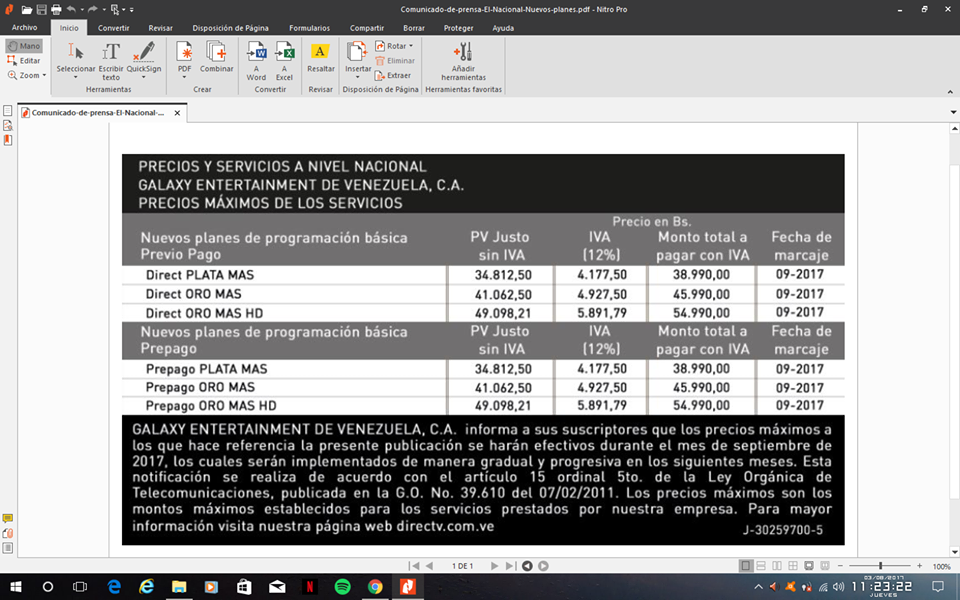Convert PDF to Word
Image resolution: width=960 pixels, height=600 pixels.
point(257,58)
